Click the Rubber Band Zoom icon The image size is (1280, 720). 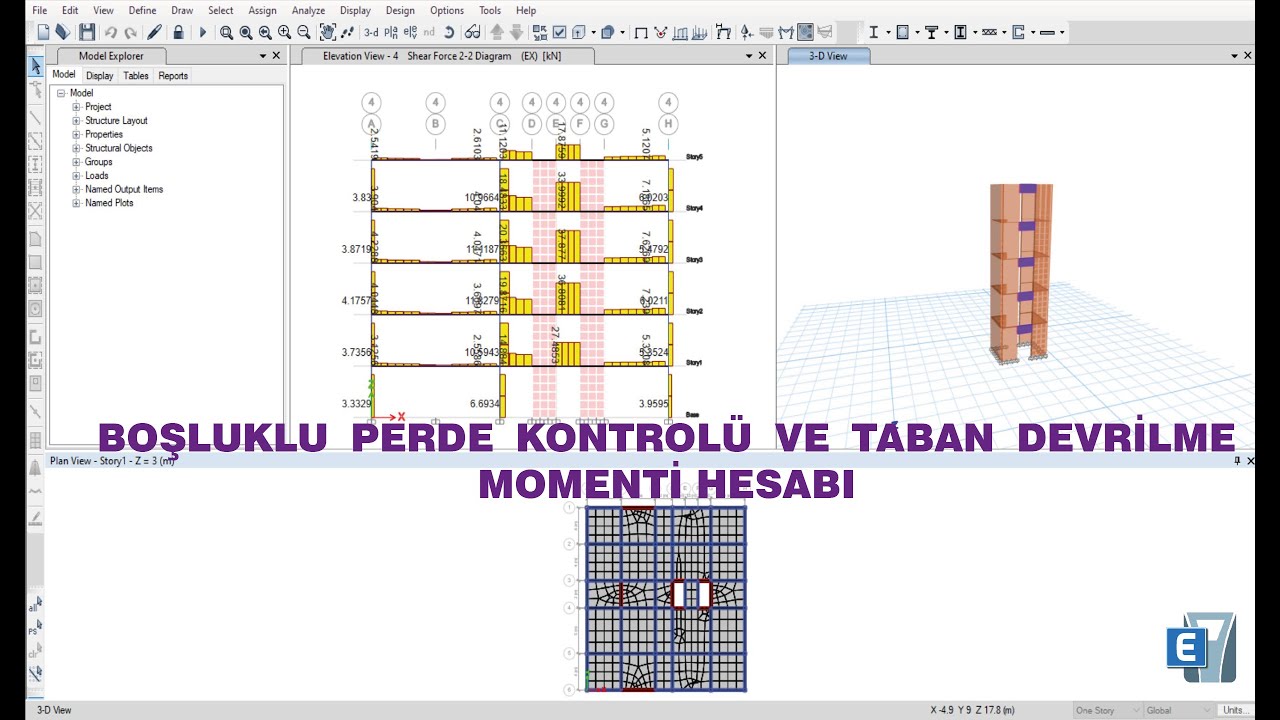(x=226, y=32)
